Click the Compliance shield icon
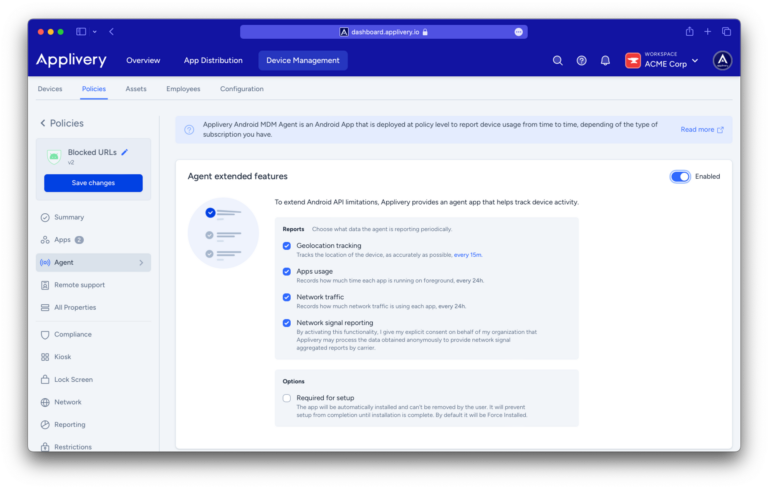The height and width of the screenshot is (488, 768). click(45, 335)
